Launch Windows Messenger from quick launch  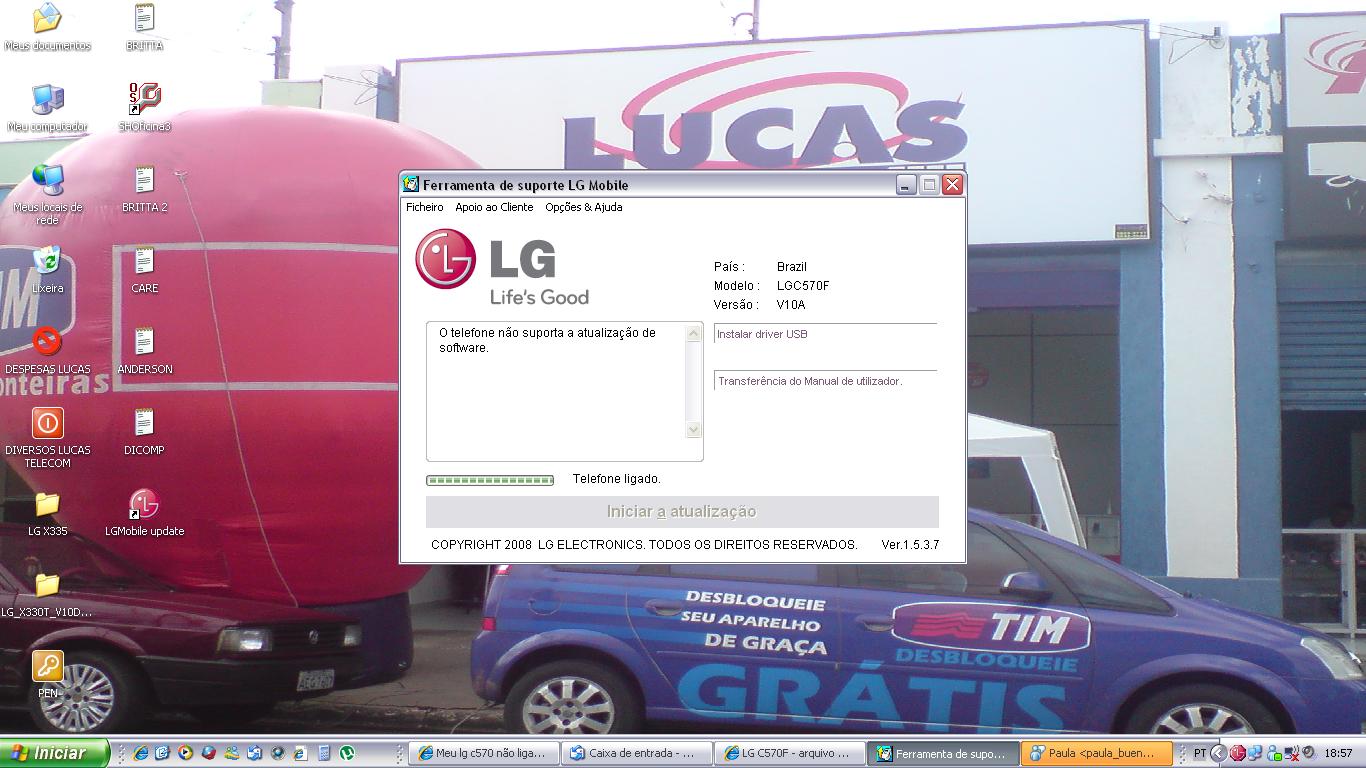(232, 753)
